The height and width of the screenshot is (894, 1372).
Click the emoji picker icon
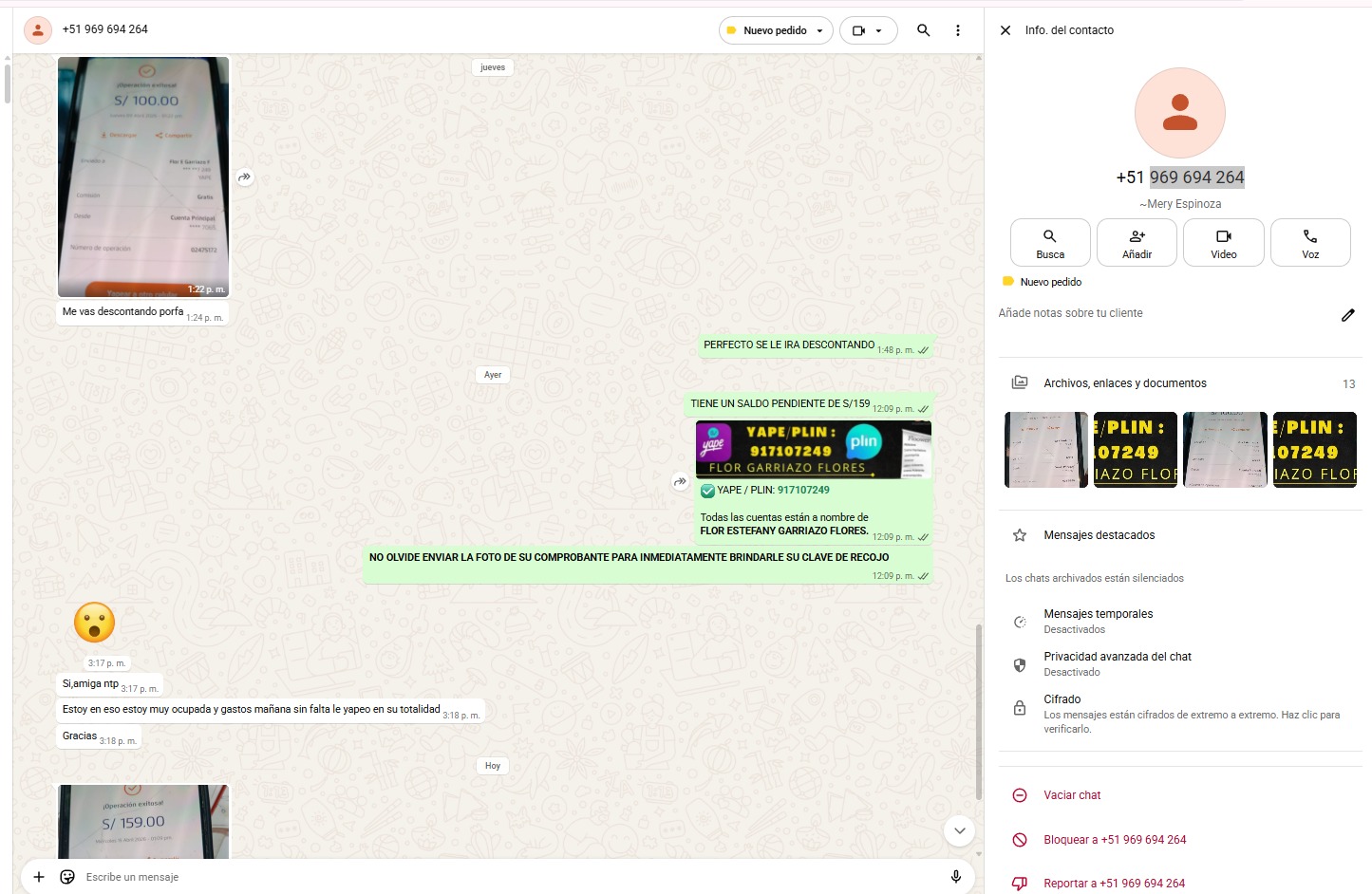67,877
